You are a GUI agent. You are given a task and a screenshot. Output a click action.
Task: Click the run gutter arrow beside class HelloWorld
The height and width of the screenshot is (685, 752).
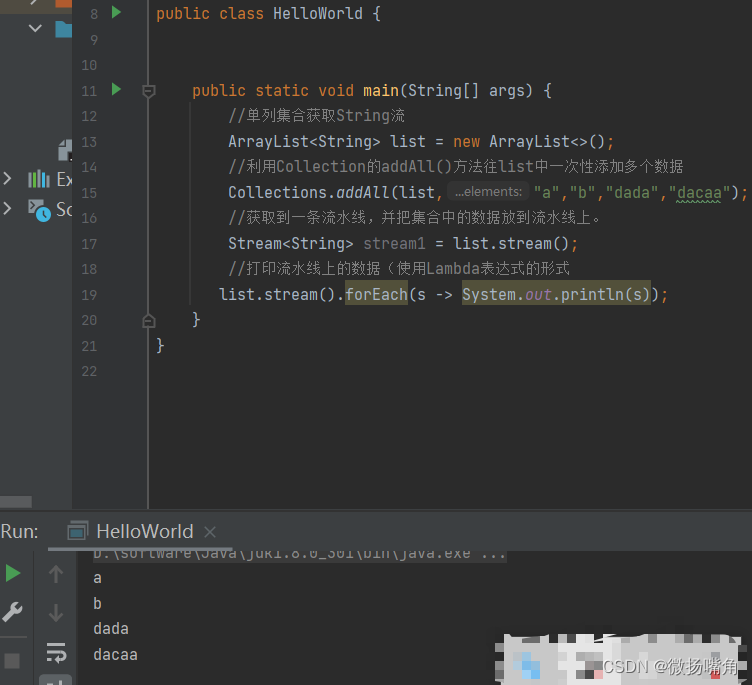tap(116, 13)
